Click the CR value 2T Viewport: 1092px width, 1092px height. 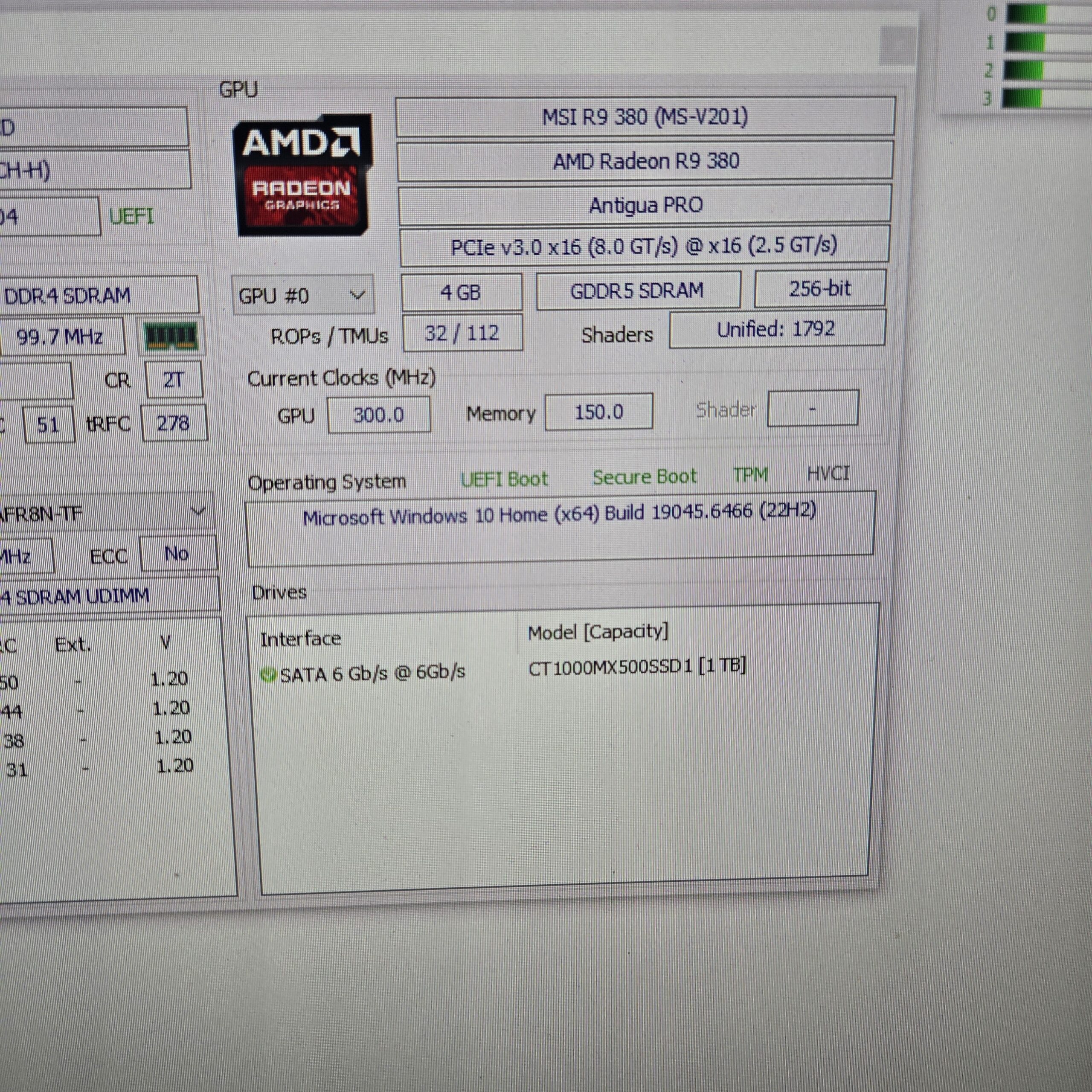pyautogui.click(x=174, y=380)
